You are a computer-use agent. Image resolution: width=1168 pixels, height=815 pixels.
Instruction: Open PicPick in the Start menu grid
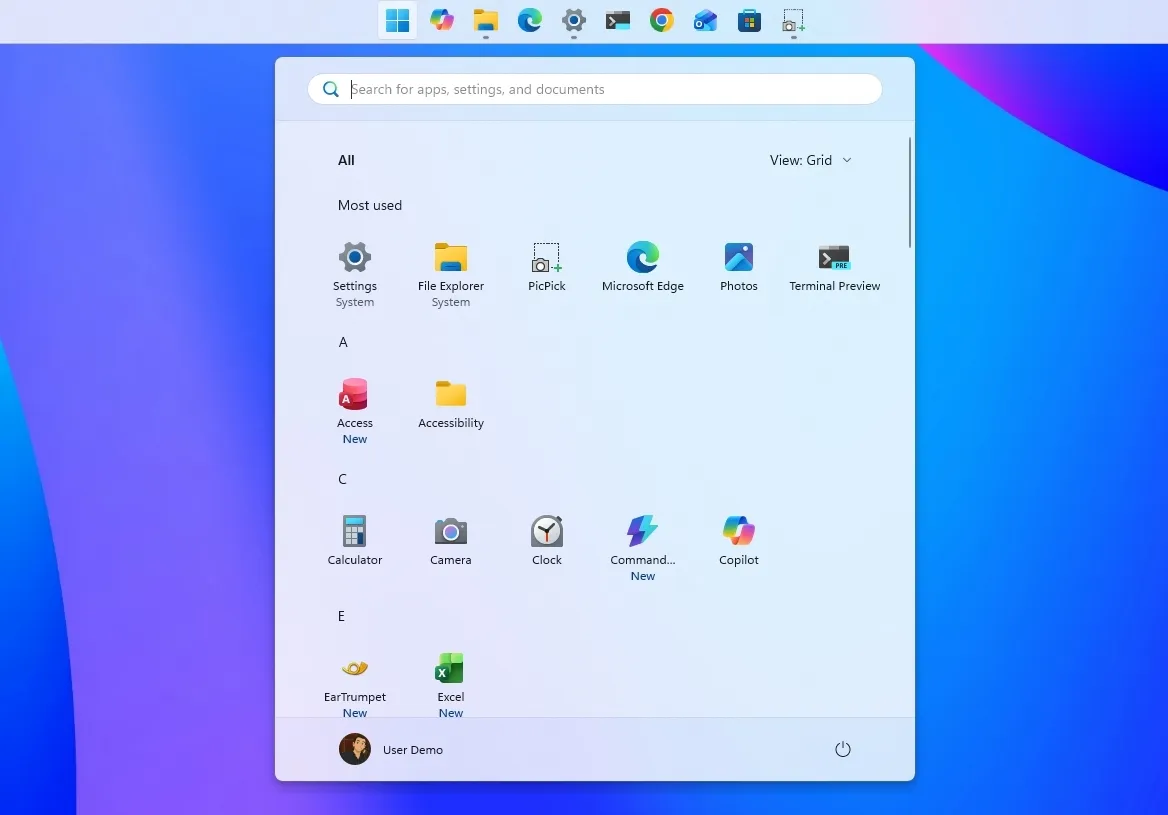click(x=547, y=267)
